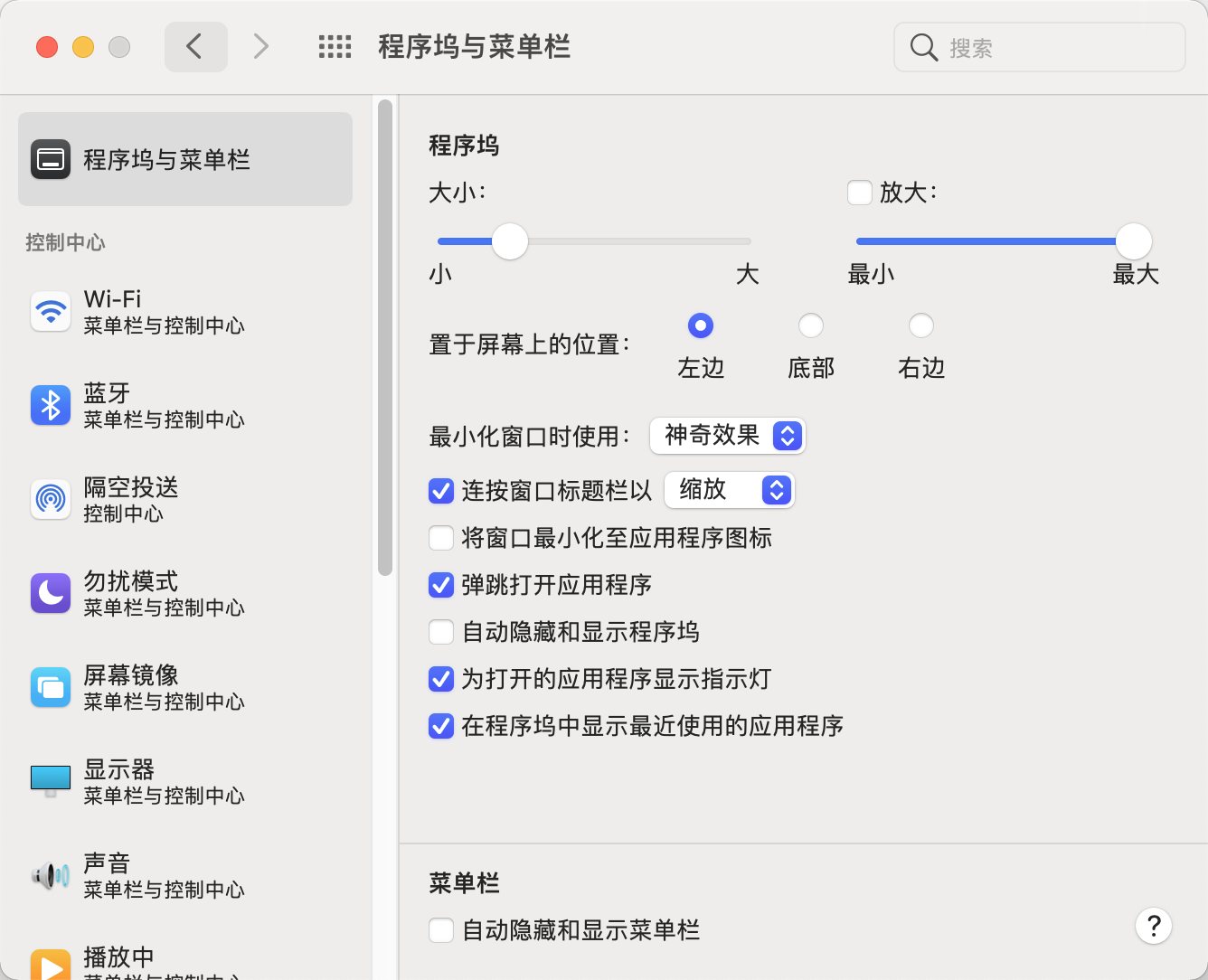Select 程序坞与菜单栏 in the sidebar
1208x980 pixels.
(185, 160)
